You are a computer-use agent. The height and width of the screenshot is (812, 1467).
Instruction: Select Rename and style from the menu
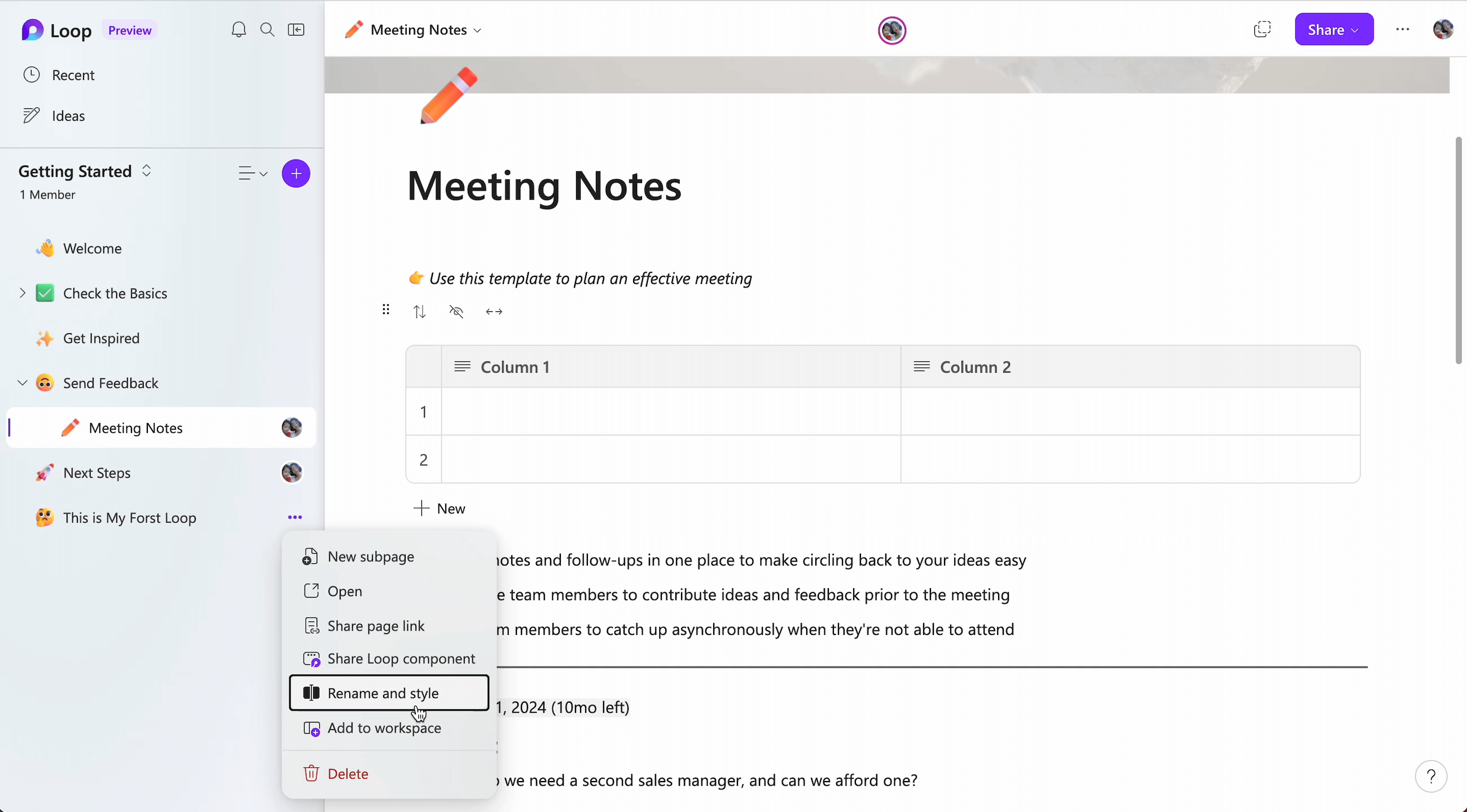pos(384,692)
